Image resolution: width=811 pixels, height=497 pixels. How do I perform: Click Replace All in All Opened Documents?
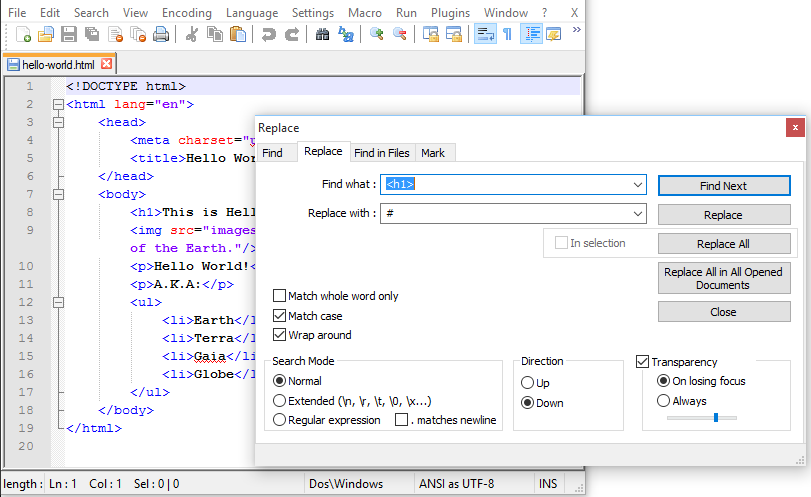(x=724, y=278)
